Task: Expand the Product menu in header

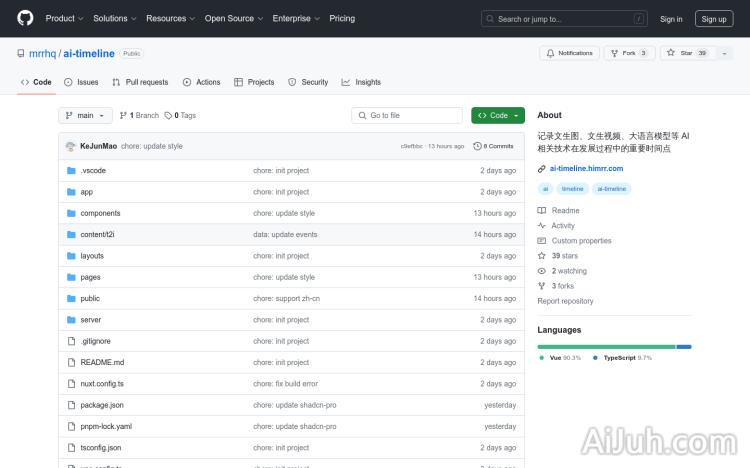Action: [x=64, y=18]
